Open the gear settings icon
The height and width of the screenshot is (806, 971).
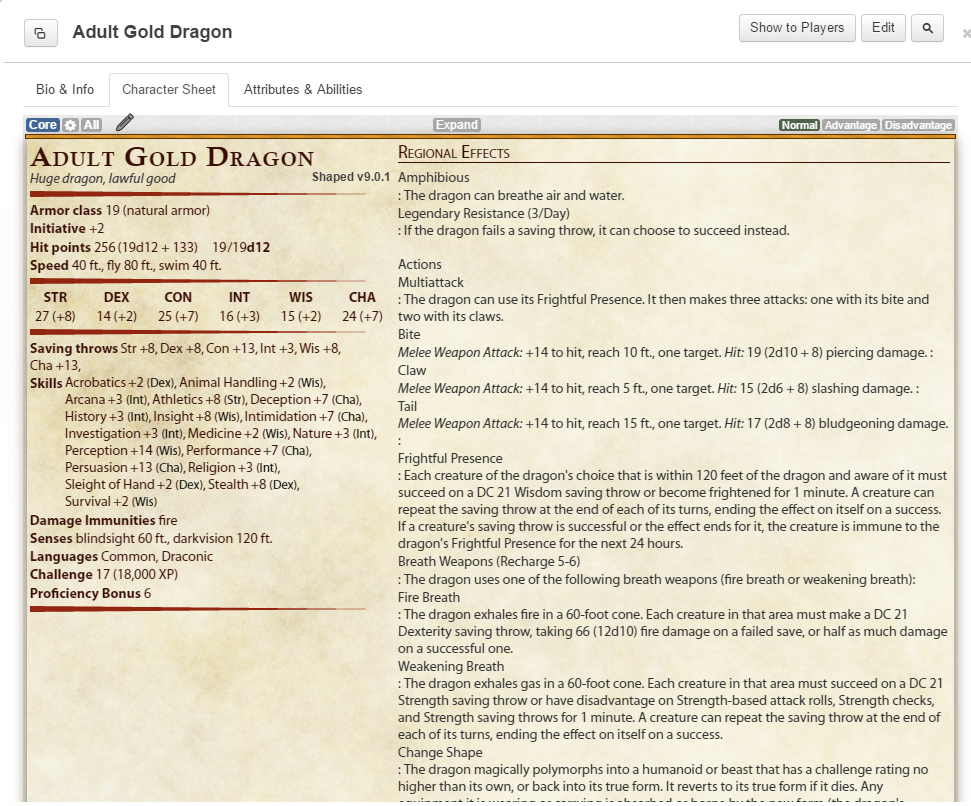click(x=71, y=125)
